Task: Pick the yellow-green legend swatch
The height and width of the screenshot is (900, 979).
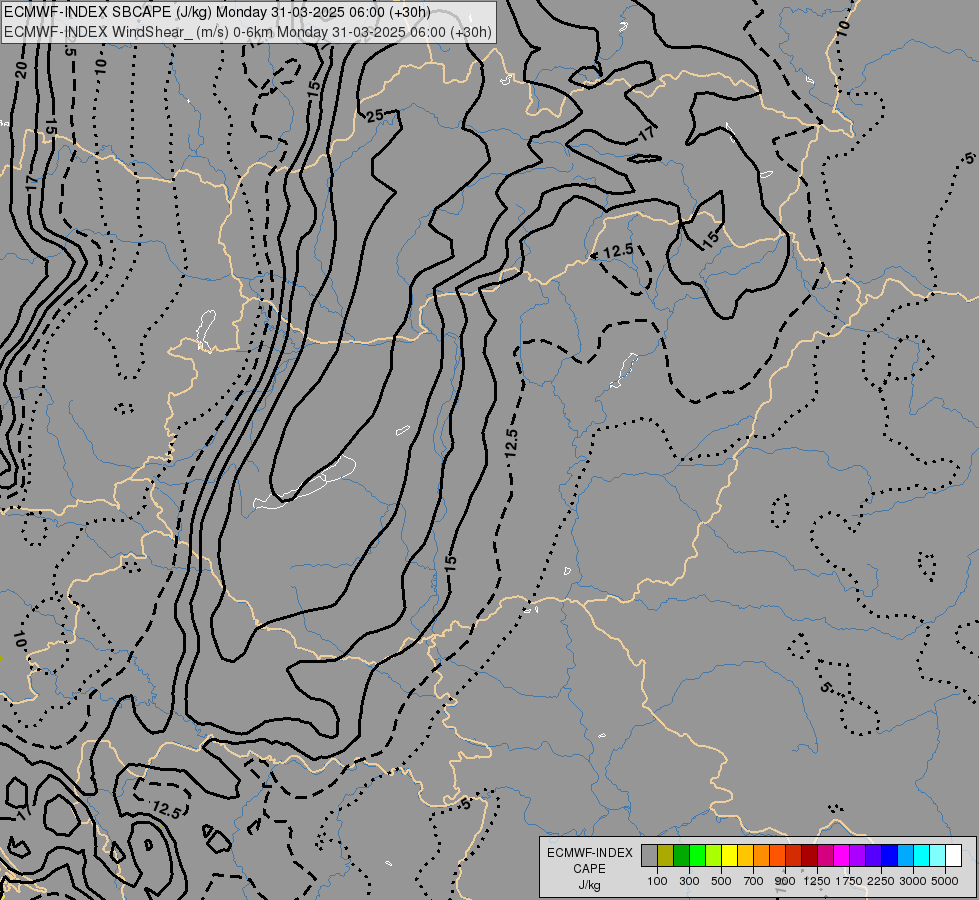Action: point(714,856)
